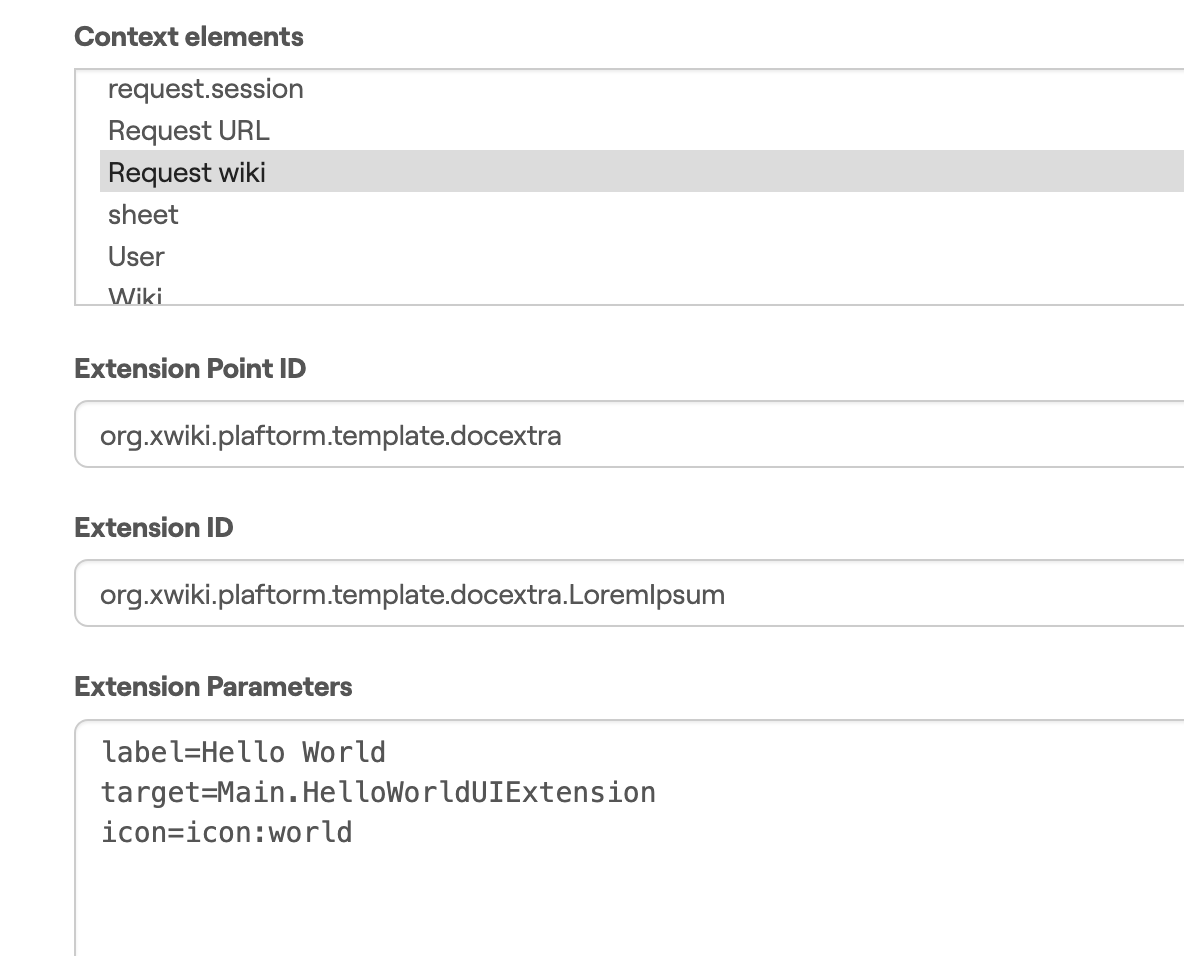Select sheet in Context elements list
The height and width of the screenshot is (956, 1184).
[143, 215]
